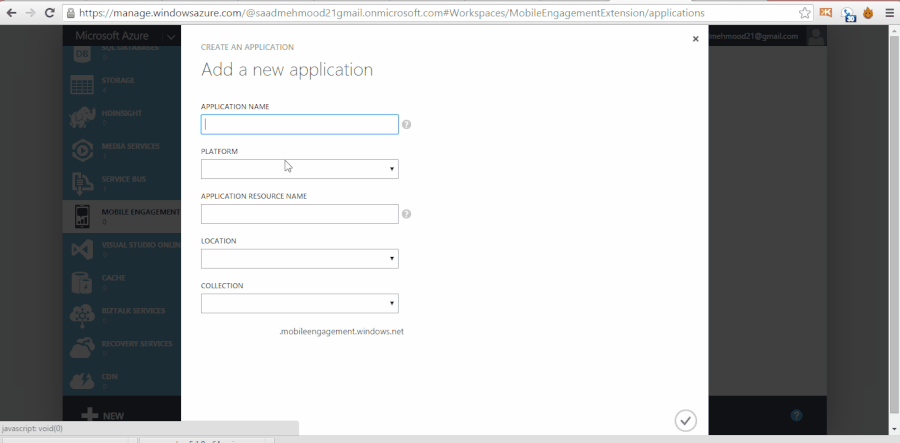
Task: Open BizTalk Services sidebar item
Action: [122, 315]
